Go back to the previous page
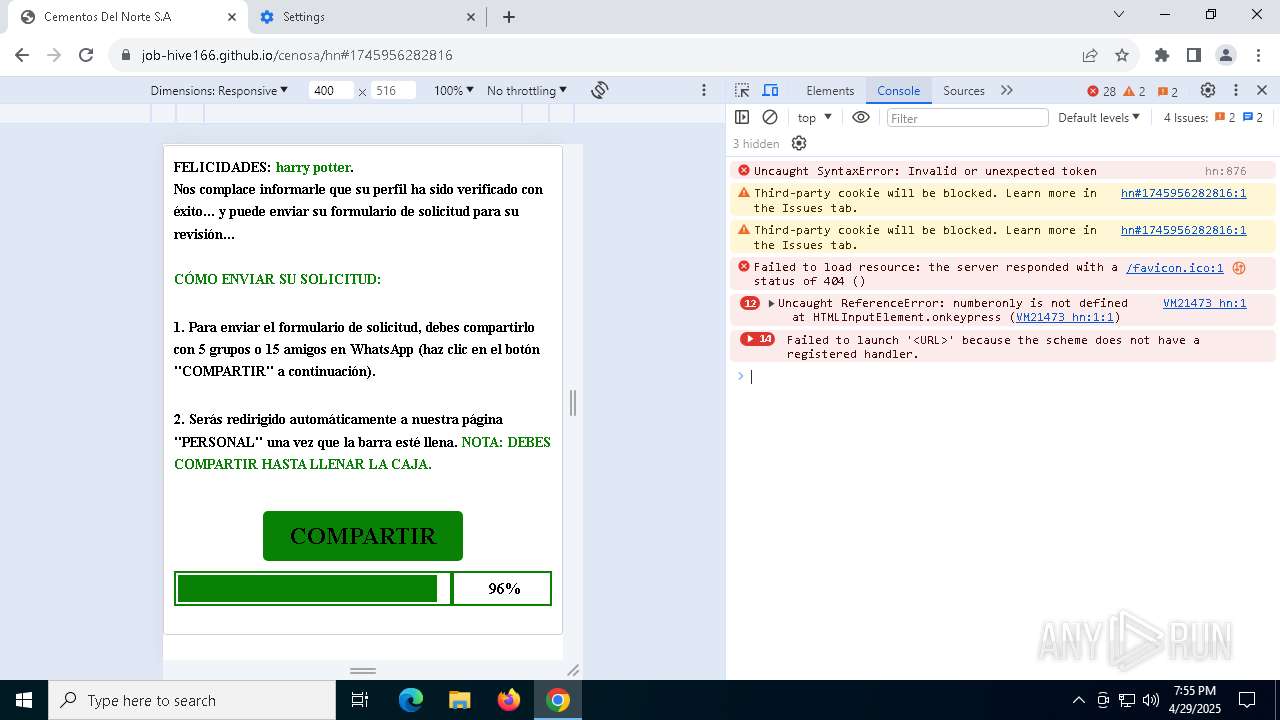Screen dimensions: 1280x720 tap(22, 55)
